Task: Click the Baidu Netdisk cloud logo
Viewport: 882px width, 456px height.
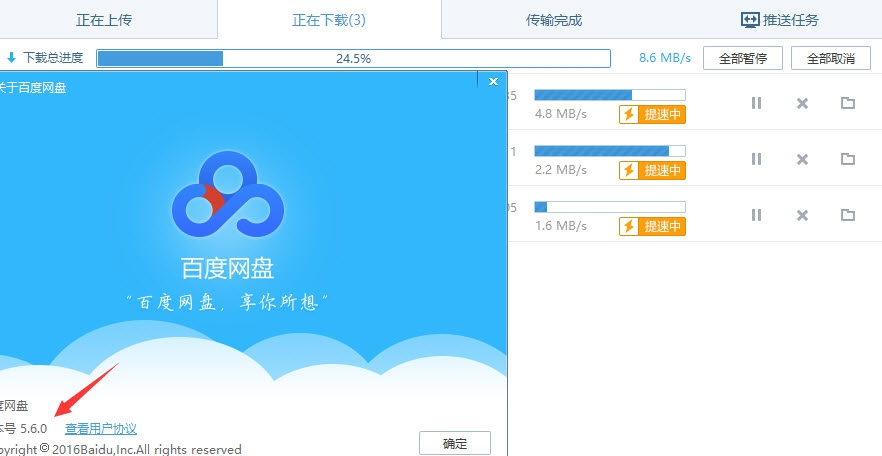Action: point(228,193)
